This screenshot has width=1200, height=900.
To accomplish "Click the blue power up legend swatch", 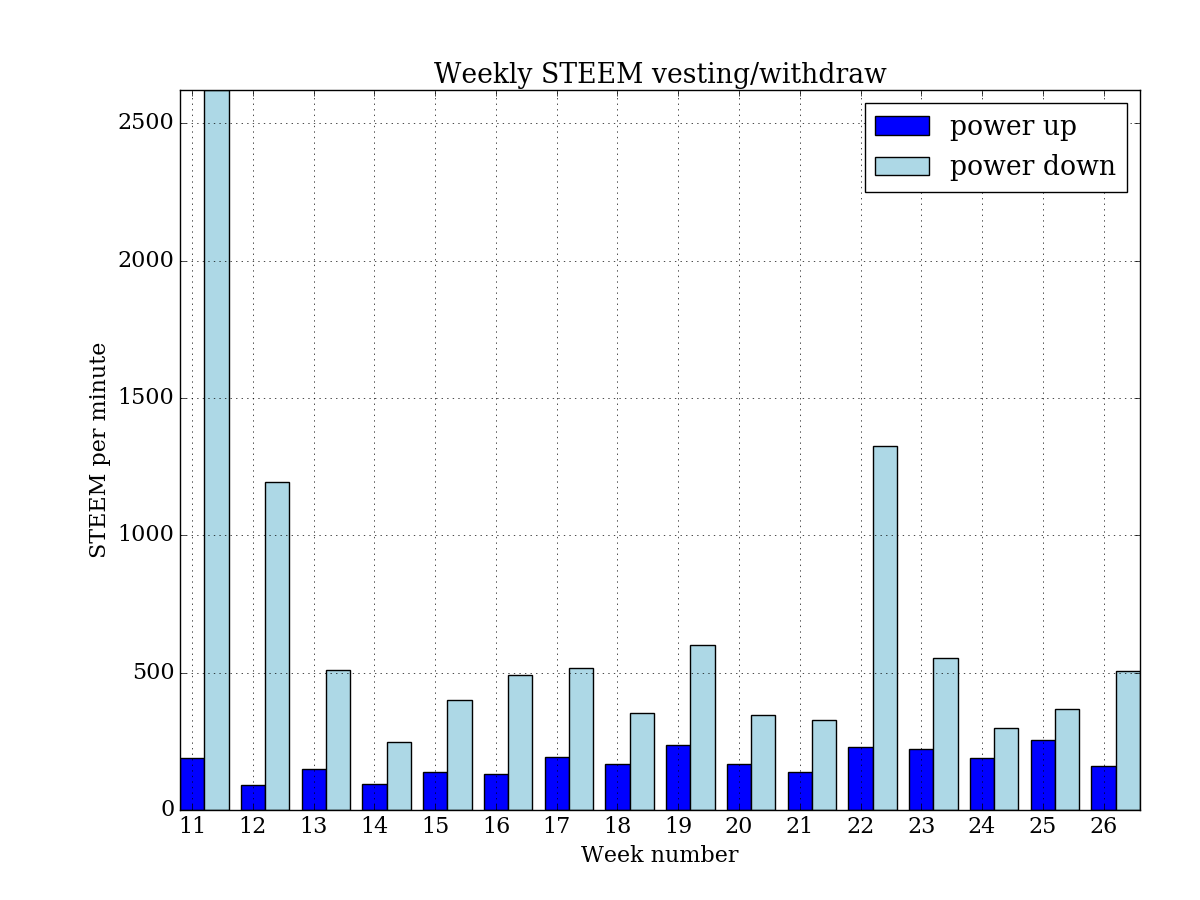I will [902, 126].
